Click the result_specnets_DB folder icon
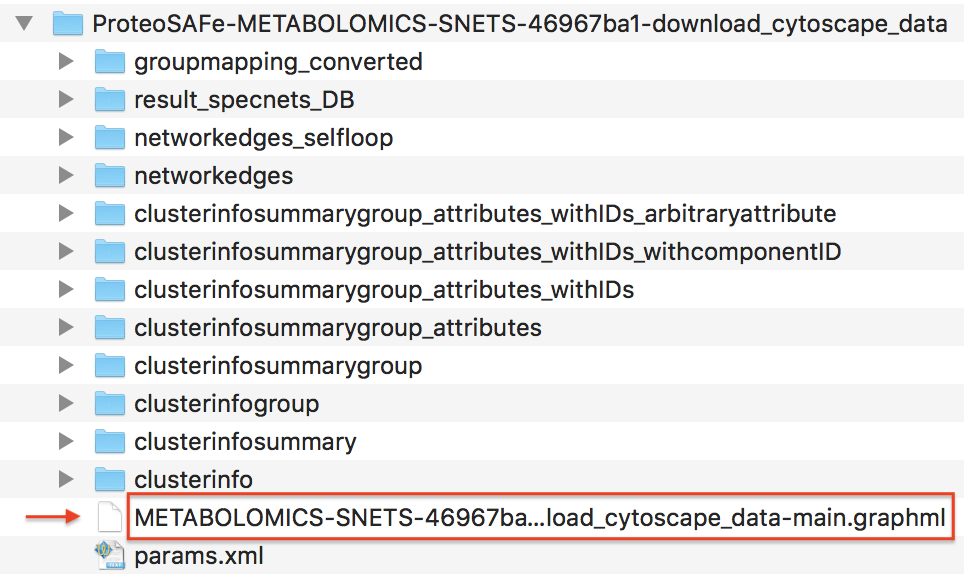Image resolution: width=964 pixels, height=576 pixels. tap(109, 100)
